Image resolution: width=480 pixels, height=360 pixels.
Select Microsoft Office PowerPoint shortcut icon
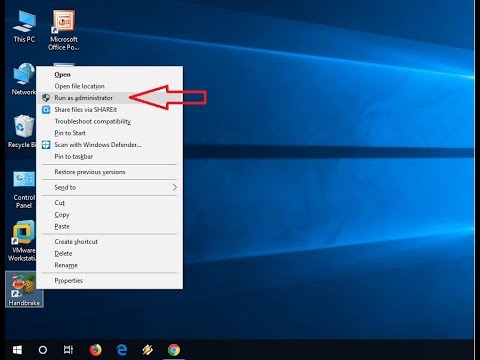pos(64,30)
